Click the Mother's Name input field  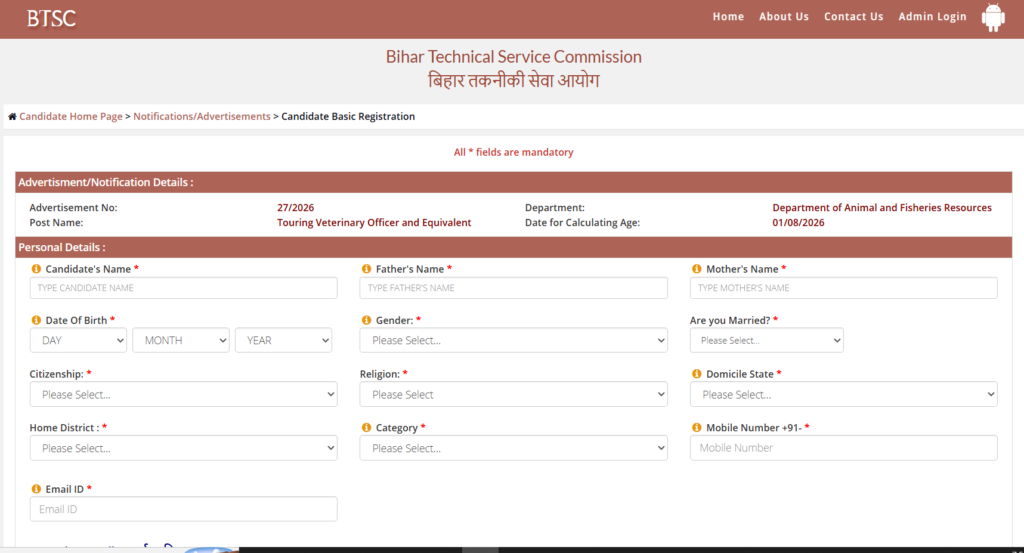(844, 288)
